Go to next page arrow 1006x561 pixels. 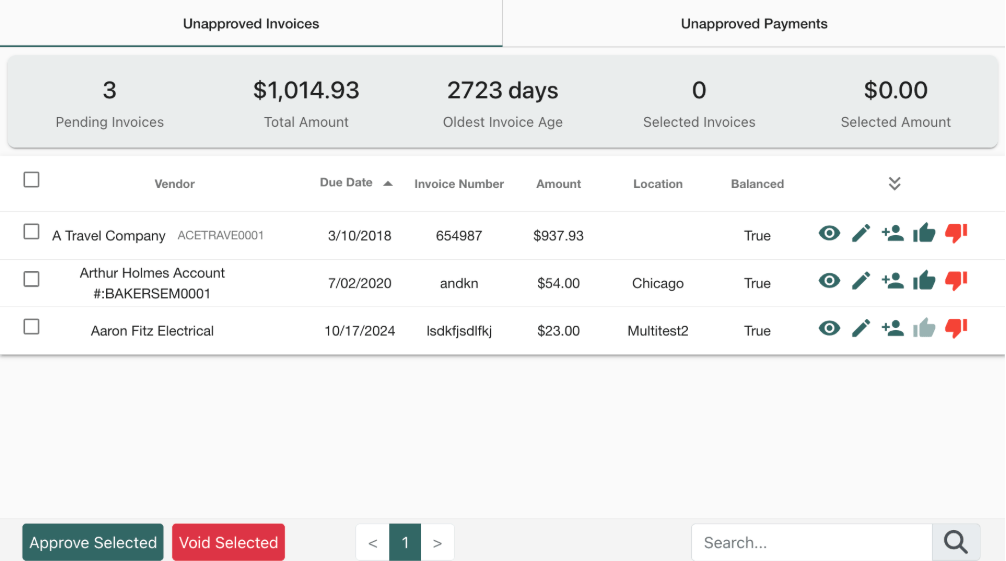tap(438, 543)
